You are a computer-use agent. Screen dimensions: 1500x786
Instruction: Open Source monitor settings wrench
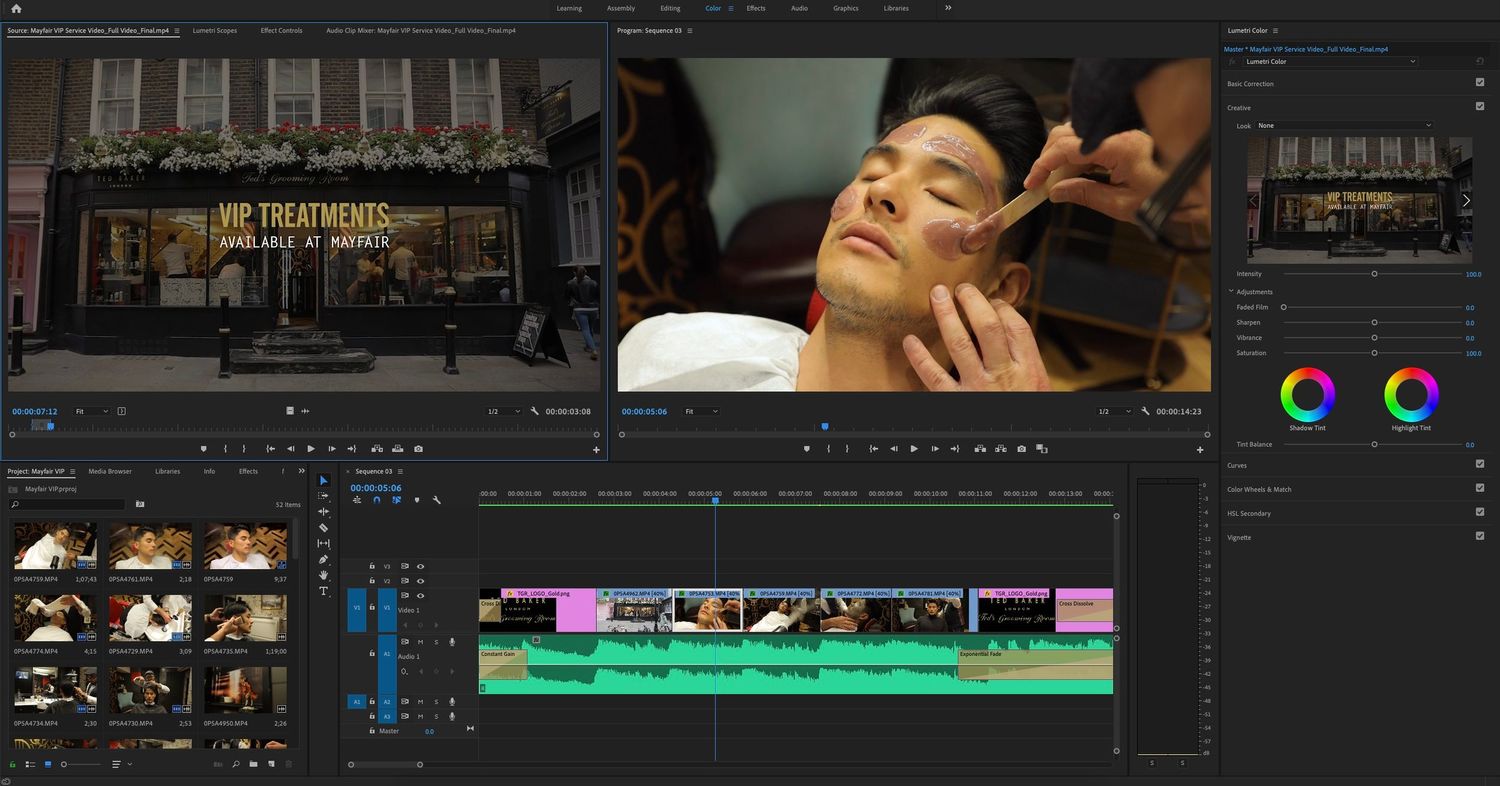(535, 411)
